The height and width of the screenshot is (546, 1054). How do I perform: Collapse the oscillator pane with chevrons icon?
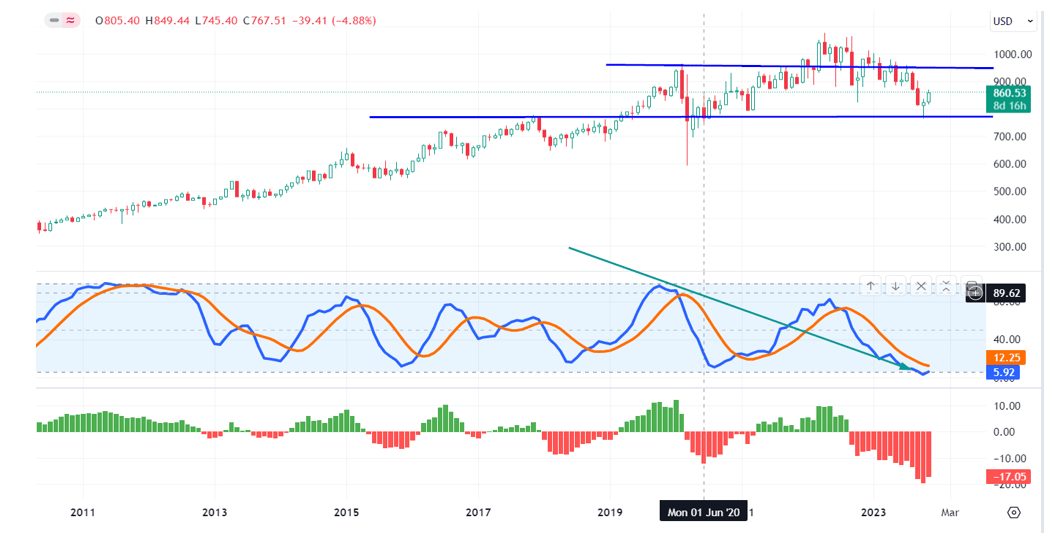[946, 286]
